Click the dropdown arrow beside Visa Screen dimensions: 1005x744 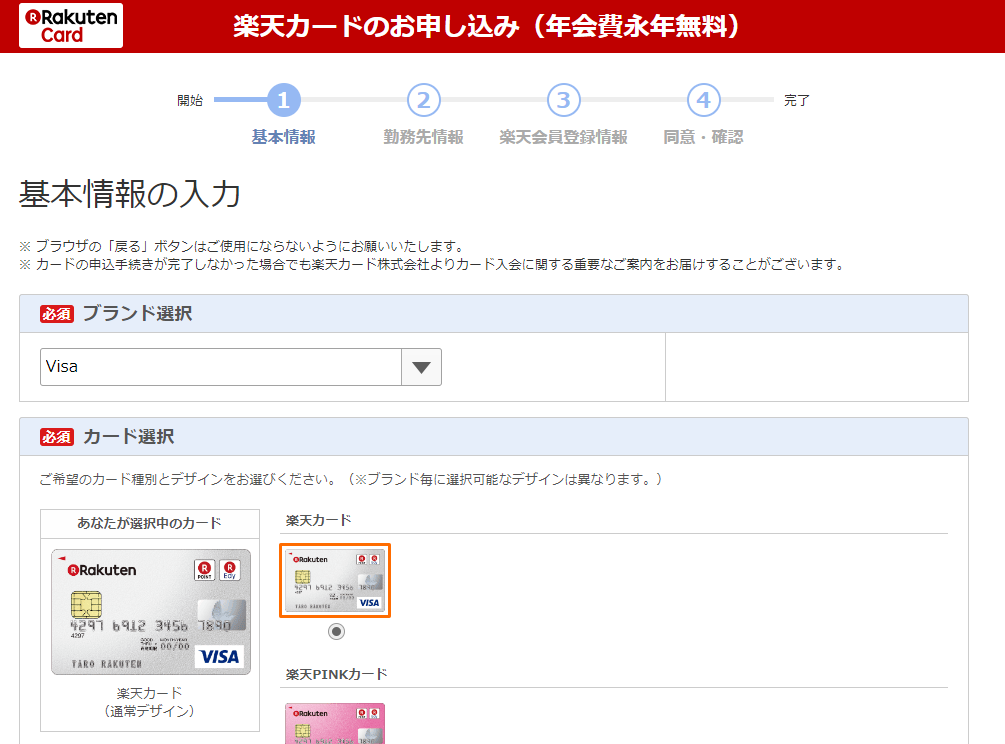click(x=421, y=367)
